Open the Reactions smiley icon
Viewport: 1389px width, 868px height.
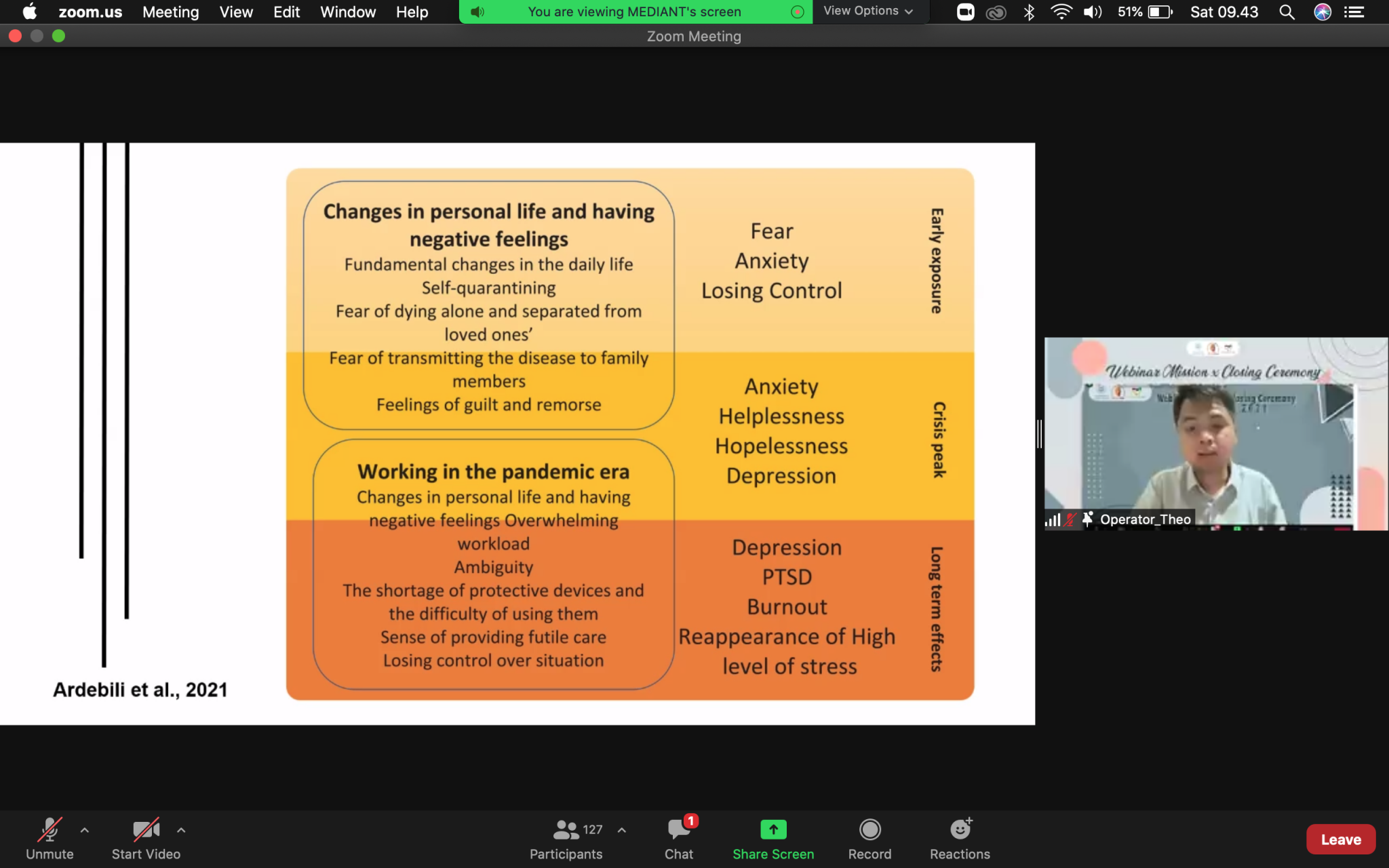click(960, 830)
